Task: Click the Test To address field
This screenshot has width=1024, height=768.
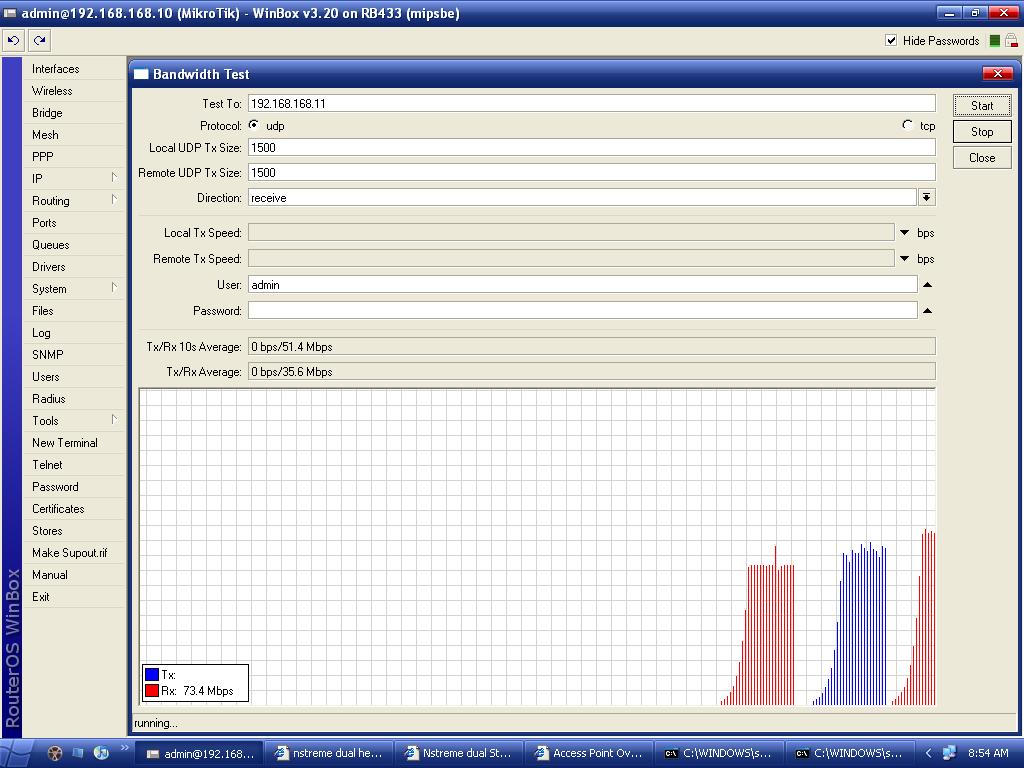Action: click(591, 104)
